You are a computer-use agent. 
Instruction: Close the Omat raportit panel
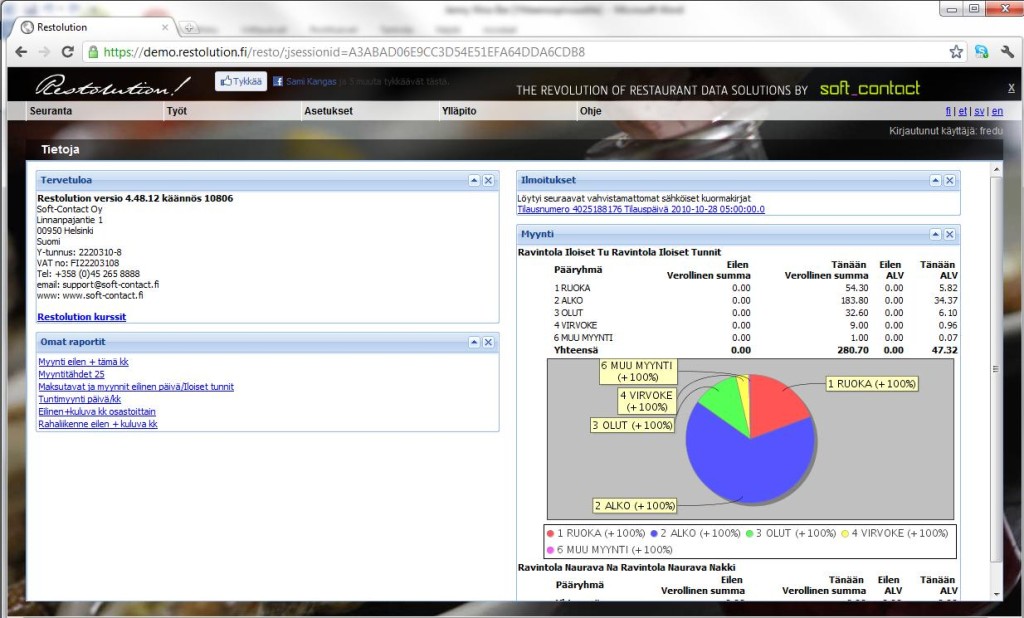[x=488, y=343]
